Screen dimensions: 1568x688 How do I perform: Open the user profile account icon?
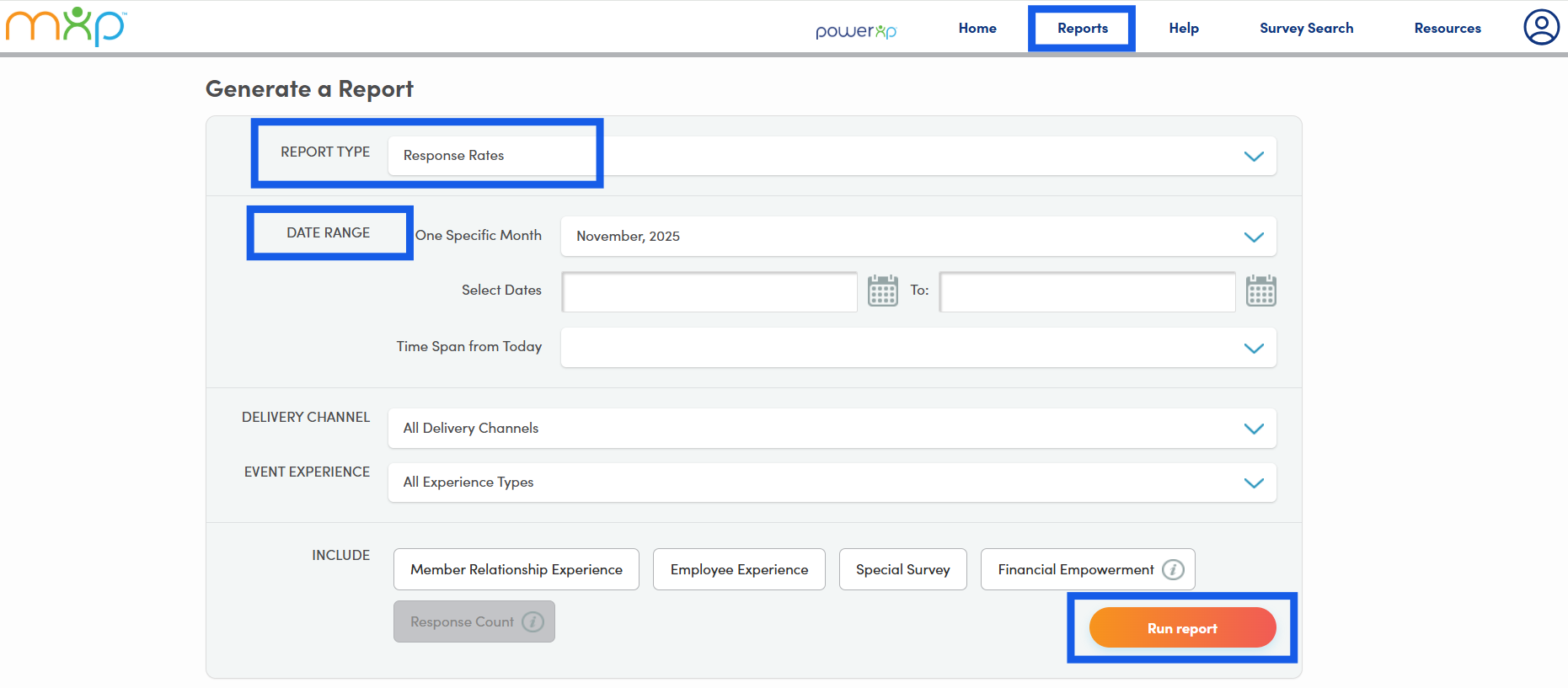click(x=1541, y=27)
